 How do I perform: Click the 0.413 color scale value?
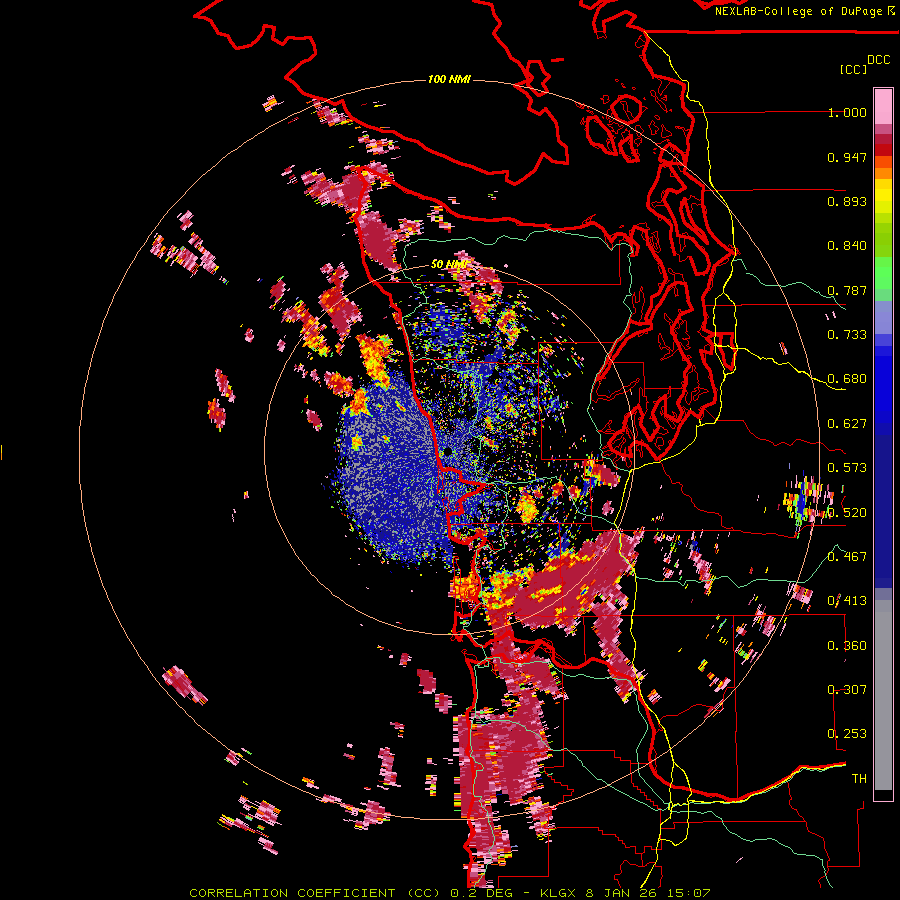847,601
